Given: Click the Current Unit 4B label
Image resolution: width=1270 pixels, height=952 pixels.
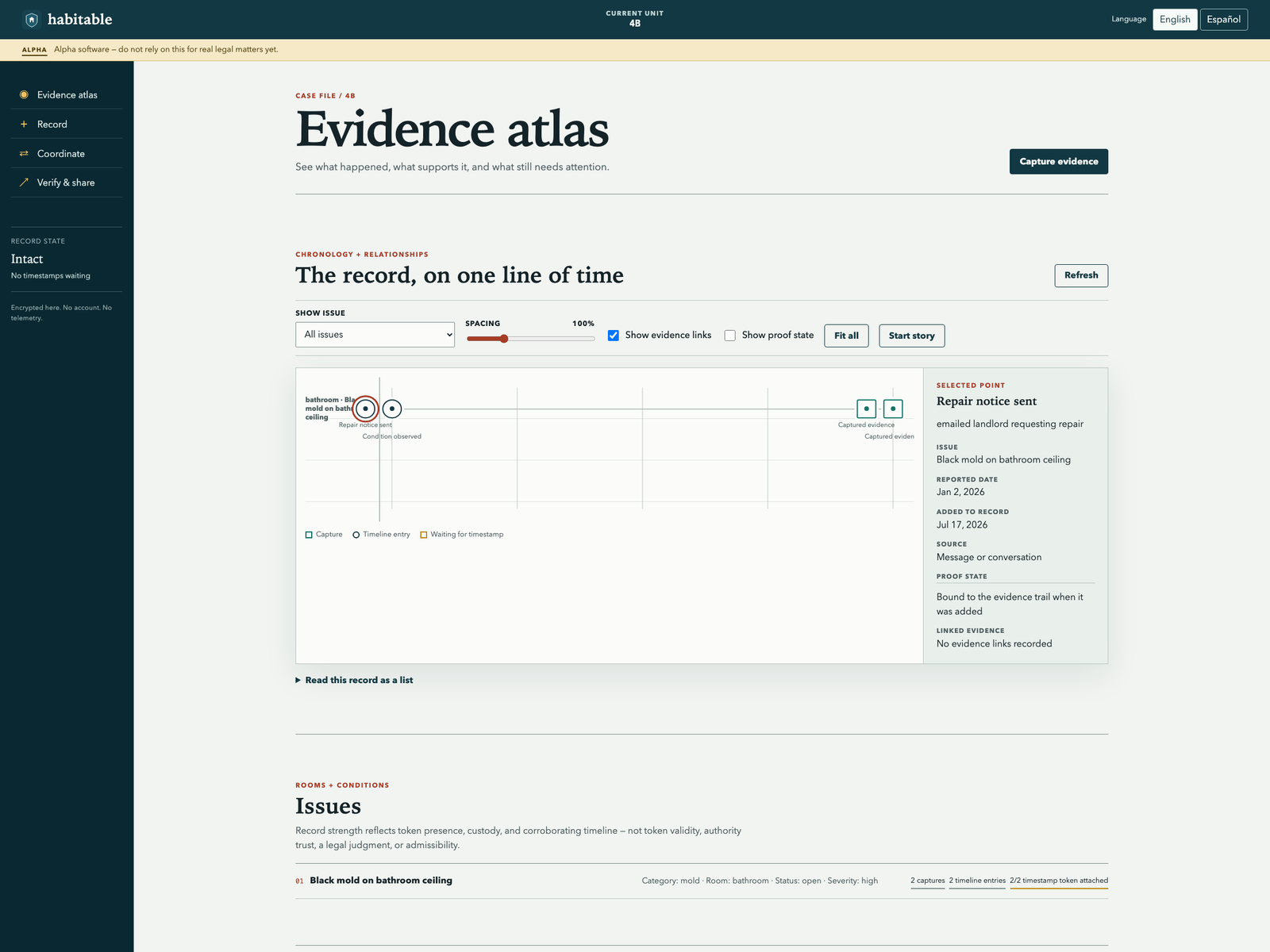Looking at the screenshot, I should pyautogui.click(x=635, y=19).
